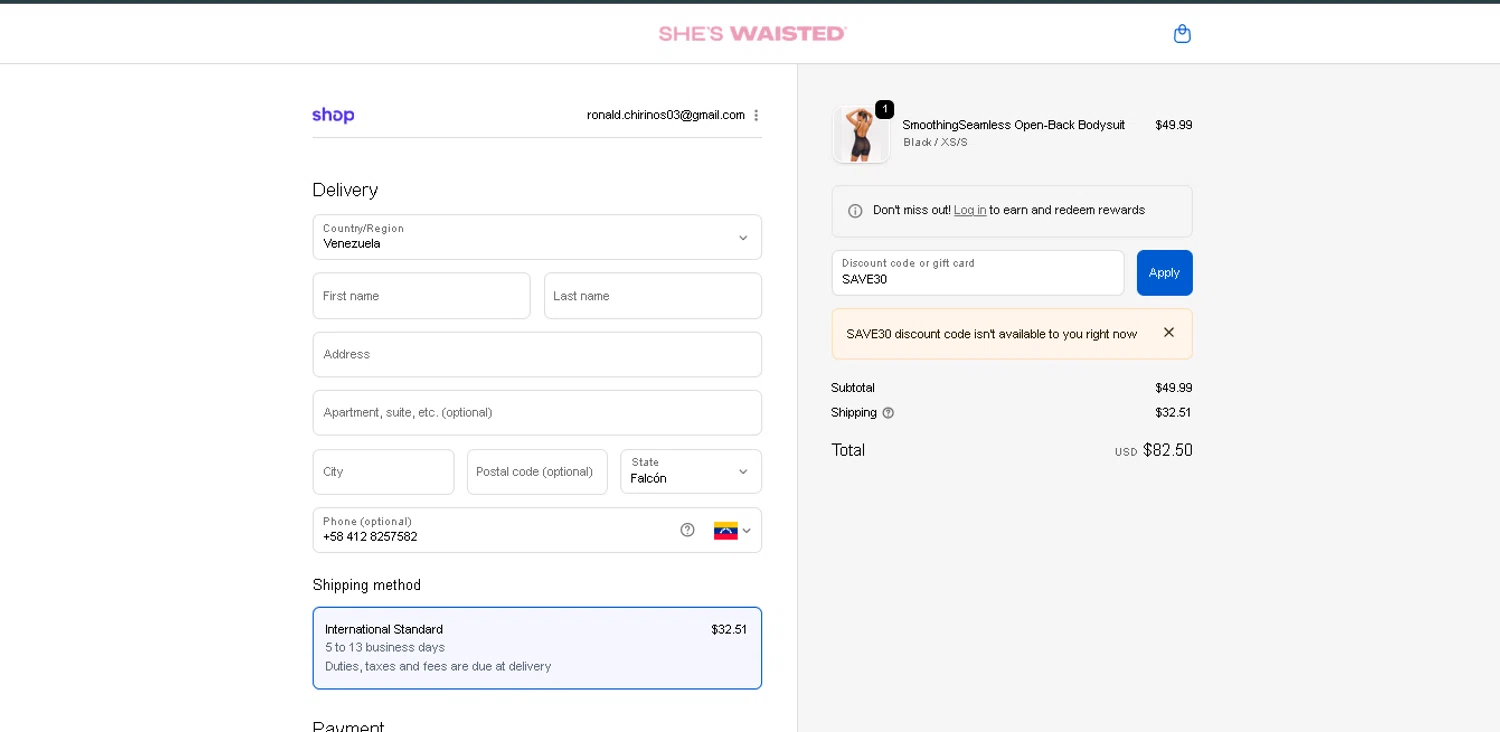Click the Black / XS/S variant text
Viewport: 1500px width, 732px height.
point(935,142)
